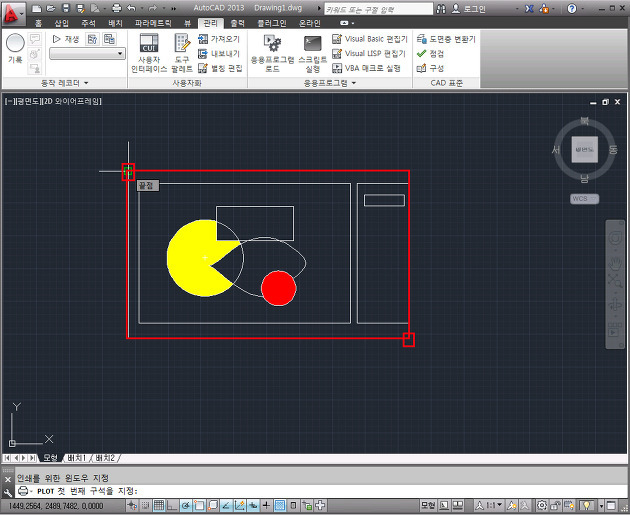
Task: Open the 평면도 view control menu in viewport
Action: coord(28,101)
